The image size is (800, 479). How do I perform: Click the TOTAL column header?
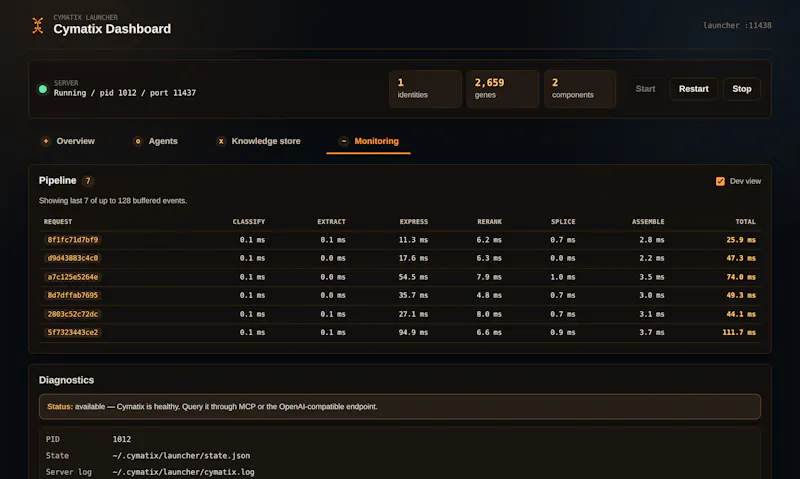tap(745, 221)
